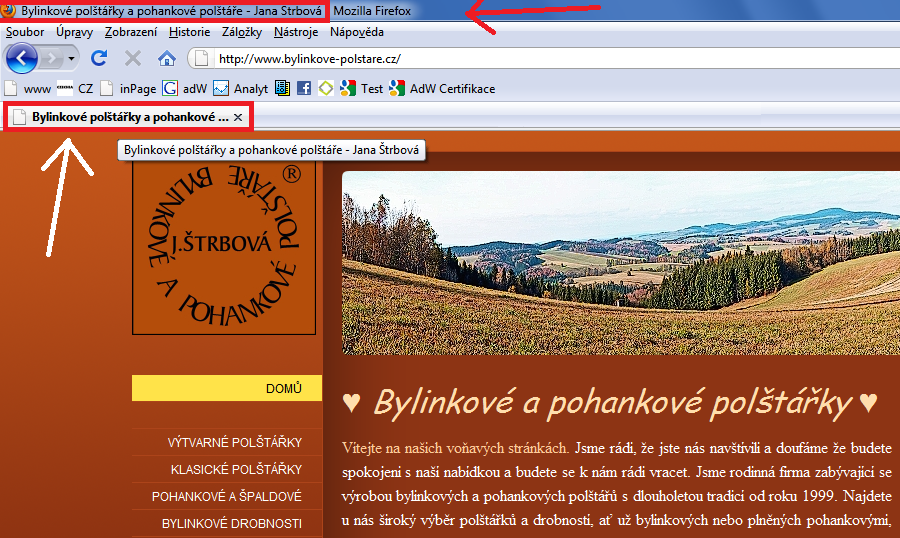Go to the Home page icon

pyautogui.click(x=166, y=58)
